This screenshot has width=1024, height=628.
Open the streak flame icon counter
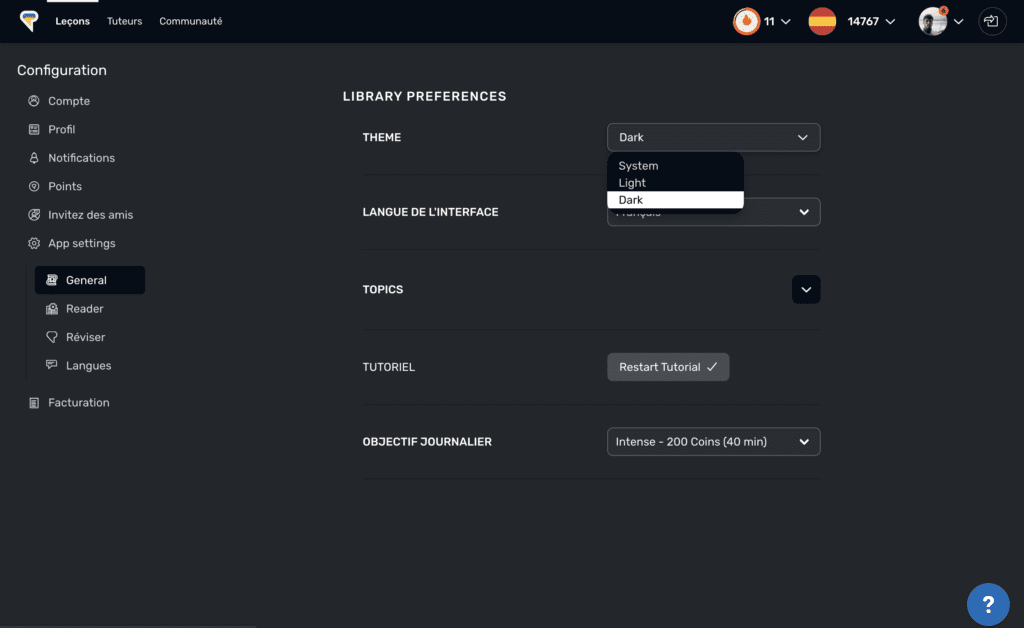coord(746,21)
